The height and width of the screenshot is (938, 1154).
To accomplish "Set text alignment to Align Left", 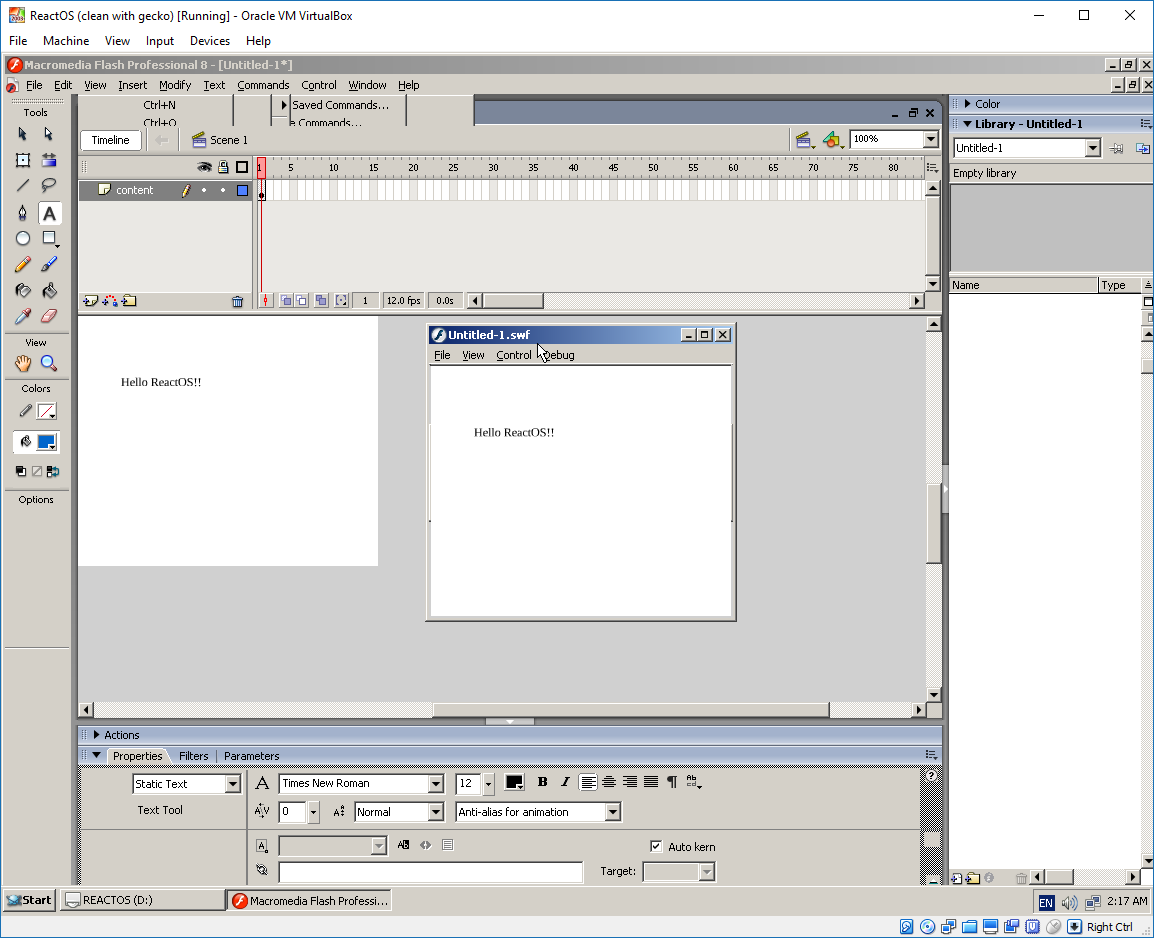I will point(588,782).
